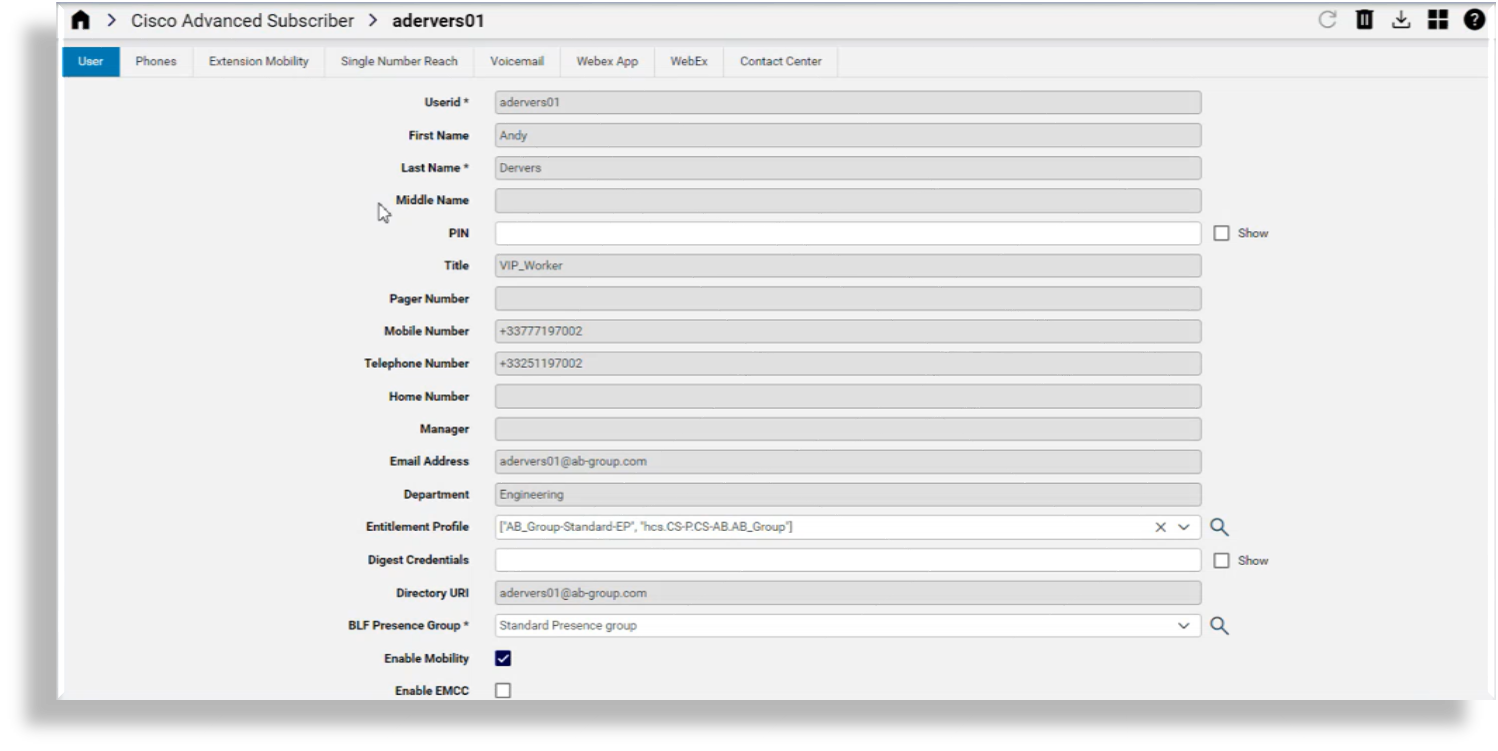Viewport: 1498px width, 751px height.
Task: Clear Entitlement Profile with the X control
Action: pyautogui.click(x=1162, y=527)
